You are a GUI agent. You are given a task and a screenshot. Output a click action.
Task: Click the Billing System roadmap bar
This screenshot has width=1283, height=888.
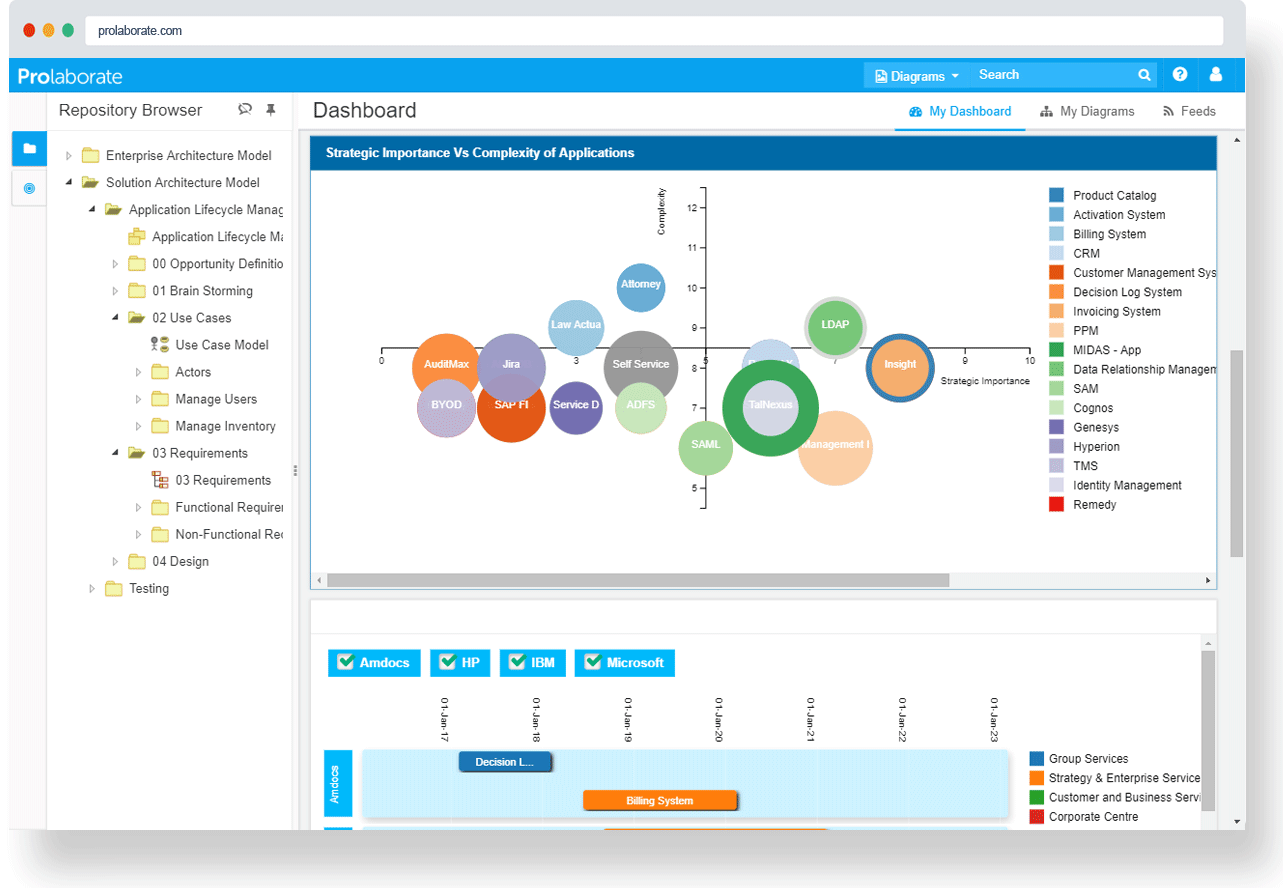[x=660, y=800]
